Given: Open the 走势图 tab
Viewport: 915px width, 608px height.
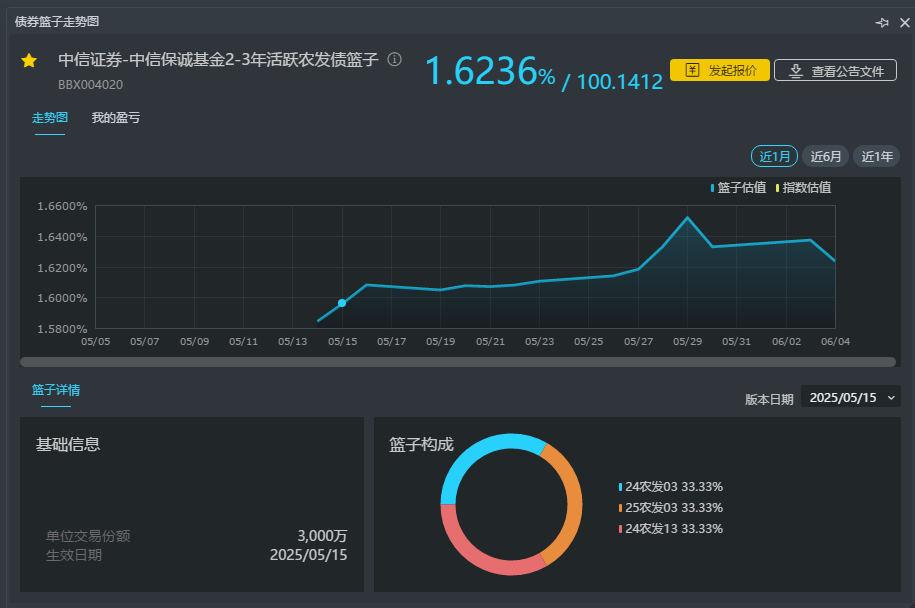Looking at the screenshot, I should 50,118.
